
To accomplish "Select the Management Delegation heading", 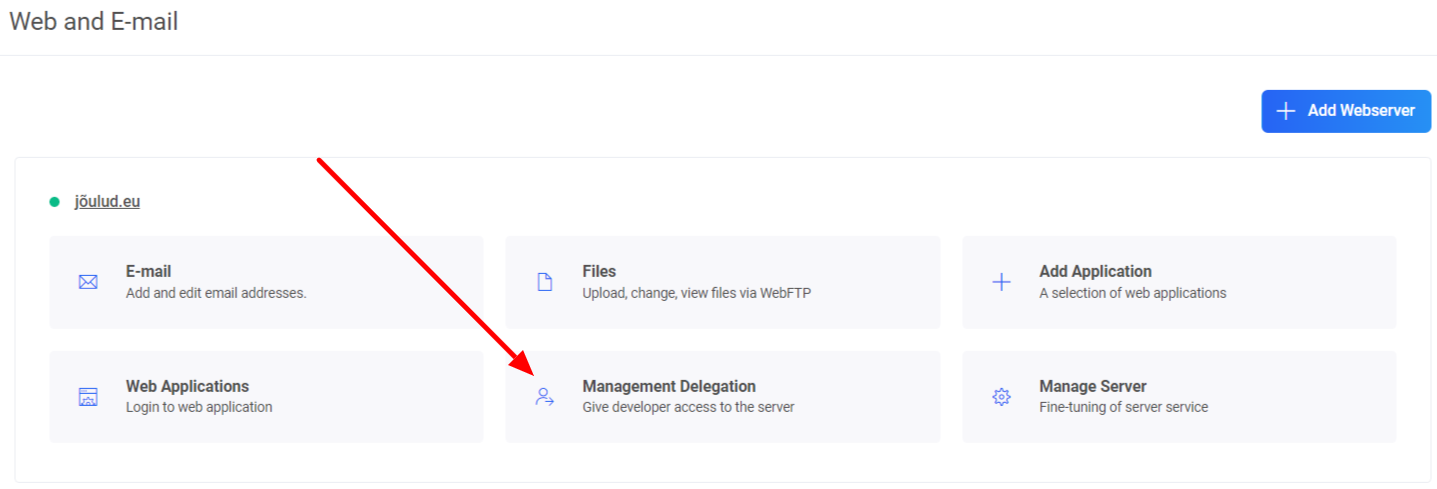I will point(669,386).
